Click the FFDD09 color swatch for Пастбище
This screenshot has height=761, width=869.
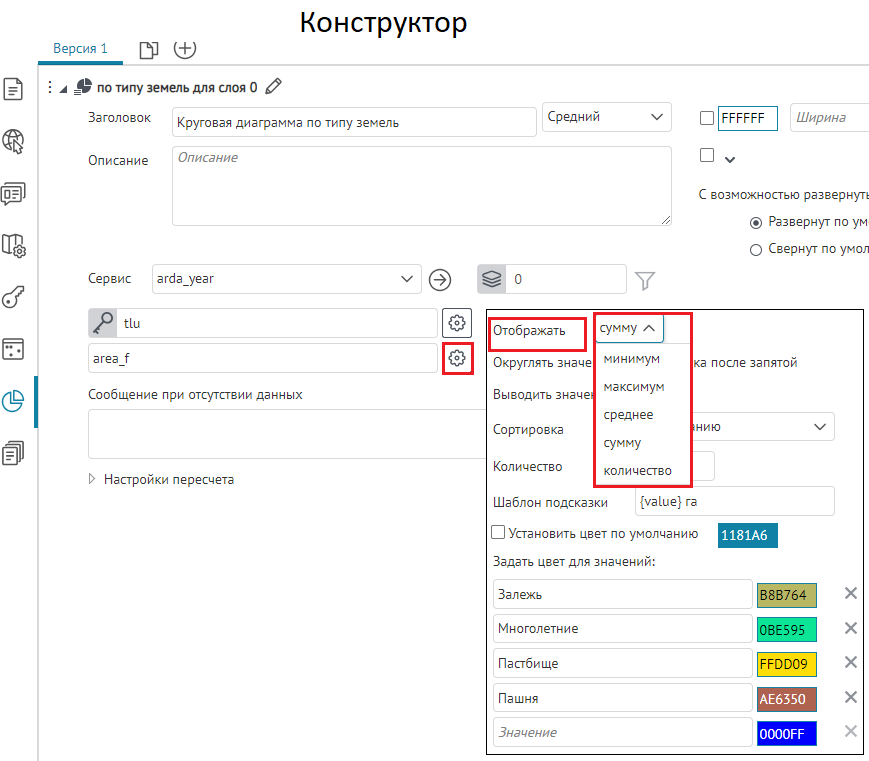coord(786,663)
